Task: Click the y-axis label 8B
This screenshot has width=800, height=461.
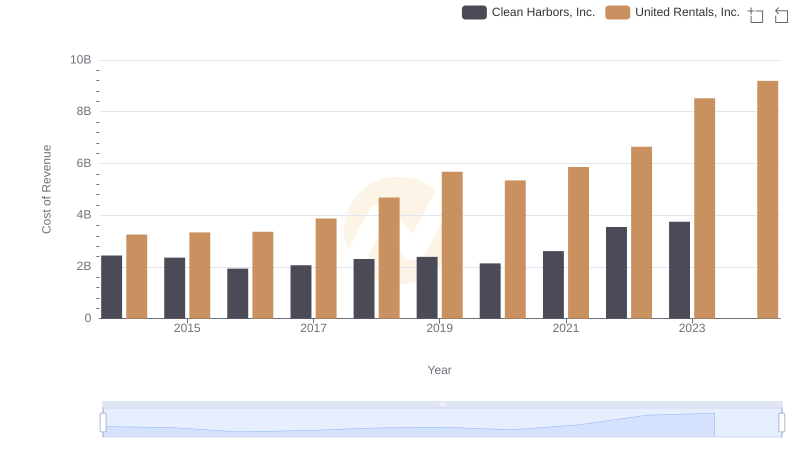Action: (84, 111)
